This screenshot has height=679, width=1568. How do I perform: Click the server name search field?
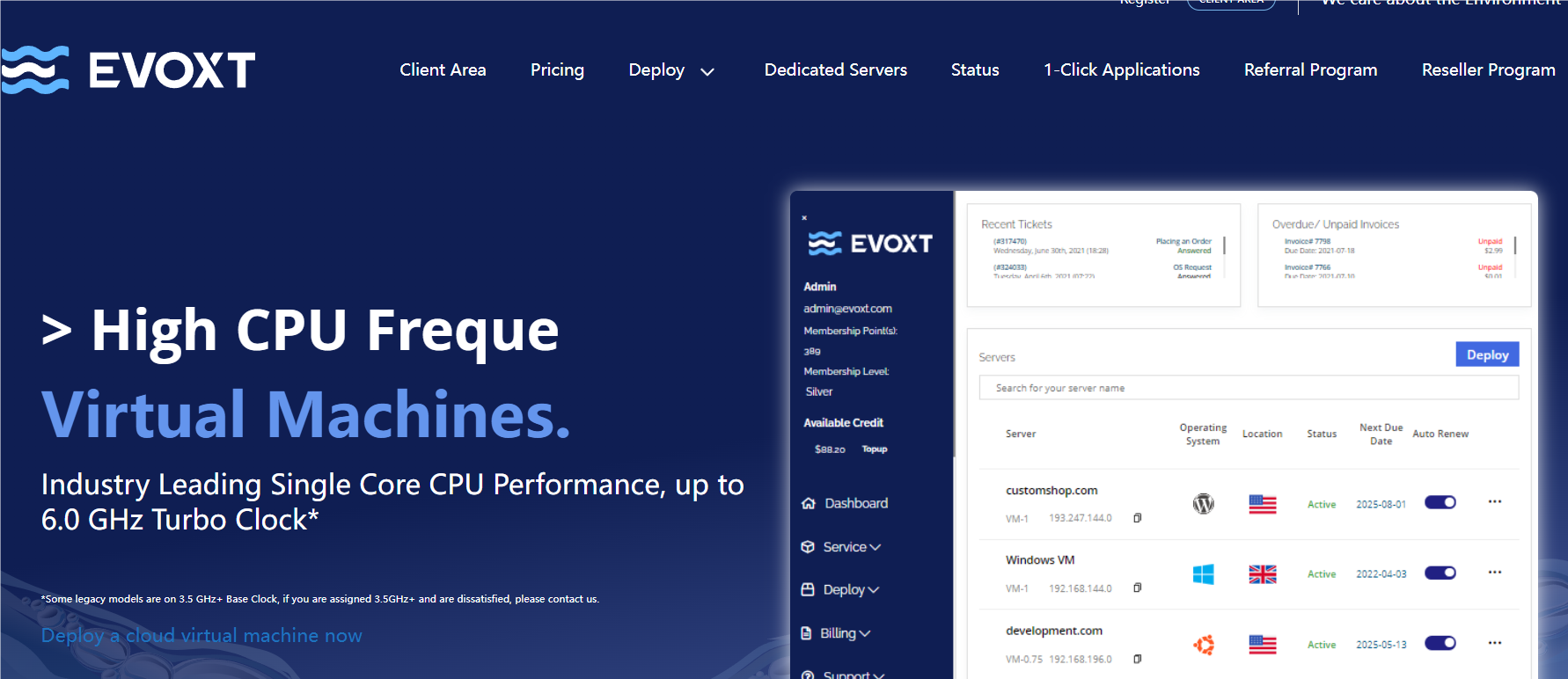[1248, 388]
